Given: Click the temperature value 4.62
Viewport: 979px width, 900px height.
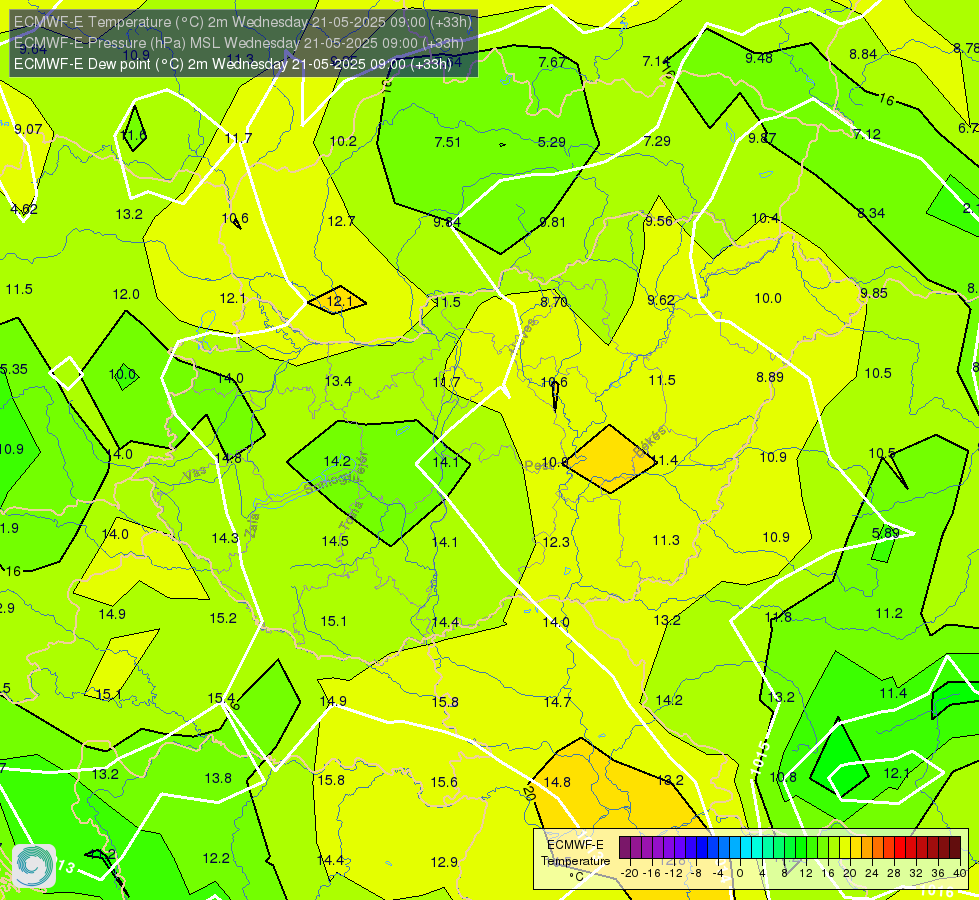Looking at the screenshot, I should click(24, 209).
